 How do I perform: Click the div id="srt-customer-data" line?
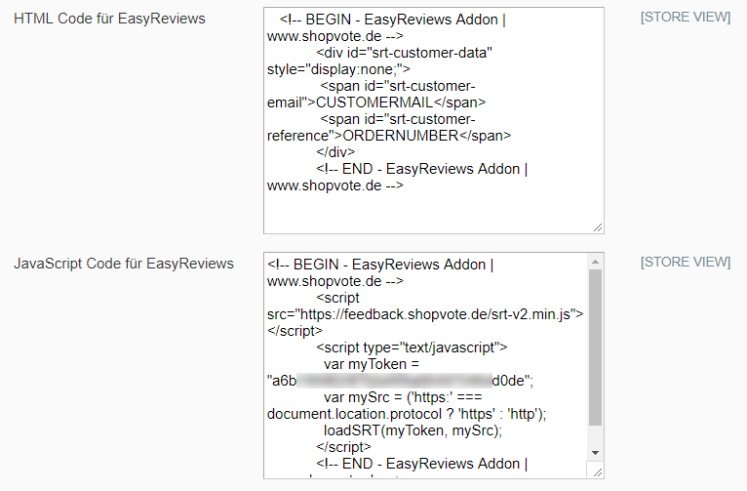coord(404,52)
